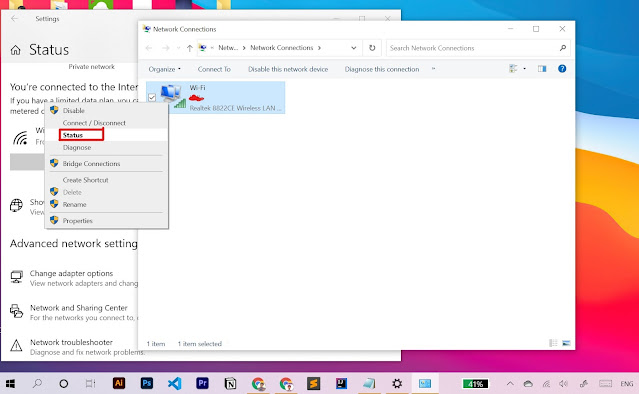Open the Settings gear in taskbar
The height and width of the screenshot is (394, 639).
(397, 383)
